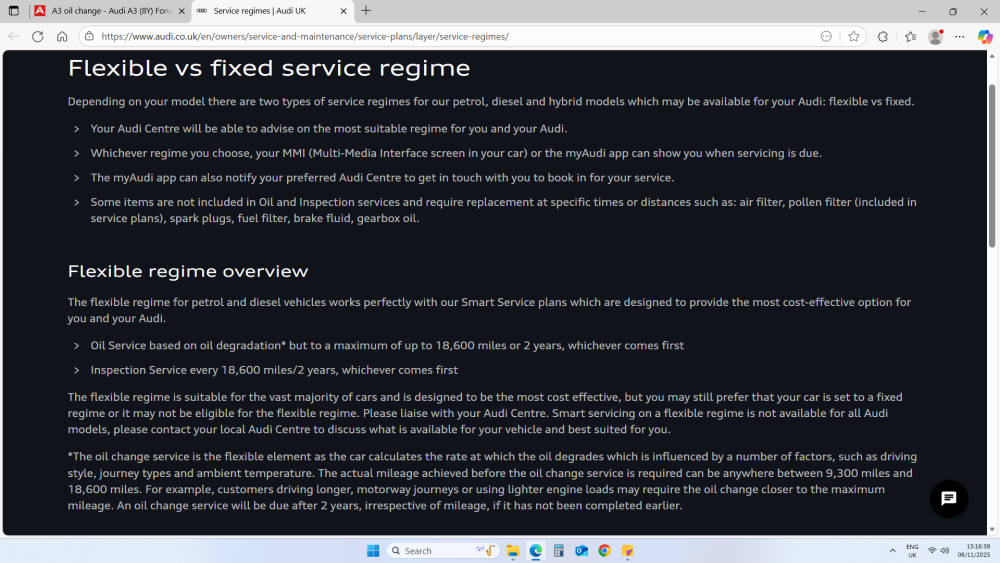Close the A3 oil change forum tab

[182, 11]
